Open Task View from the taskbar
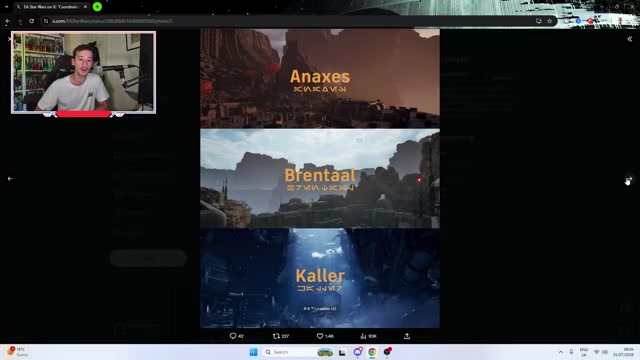 click(x=342, y=352)
